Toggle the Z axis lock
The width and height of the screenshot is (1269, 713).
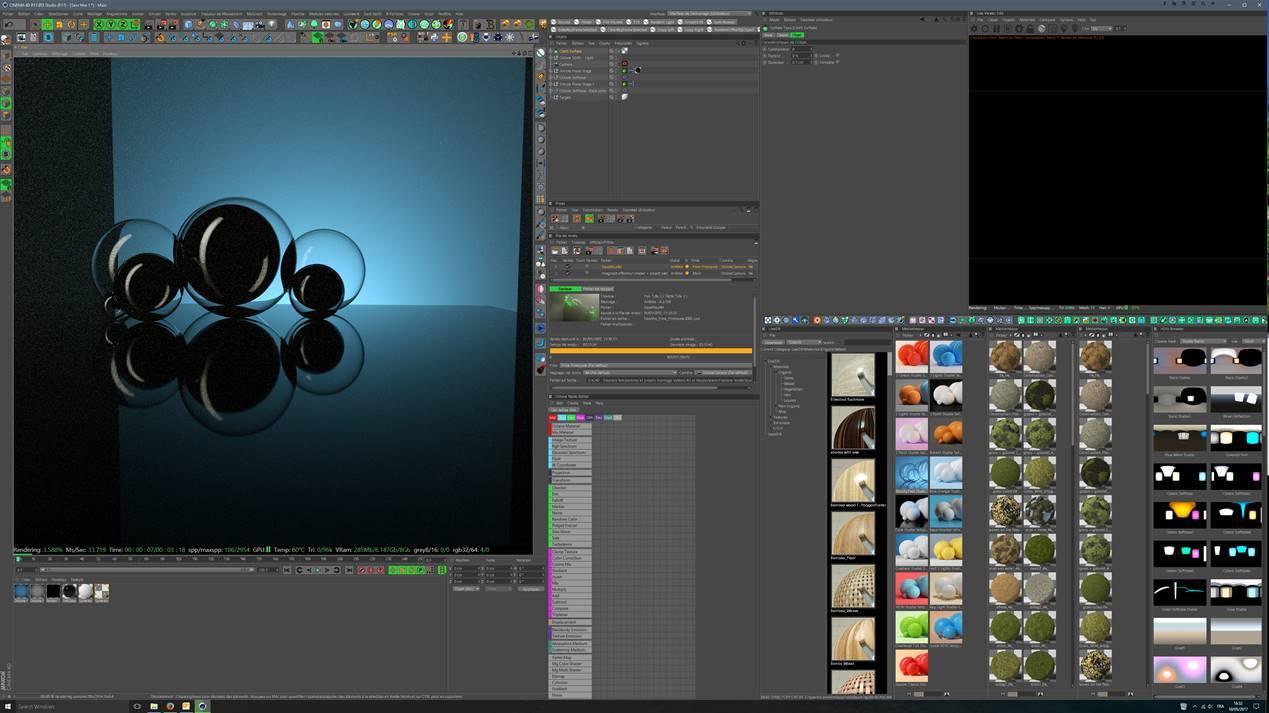click(122, 24)
